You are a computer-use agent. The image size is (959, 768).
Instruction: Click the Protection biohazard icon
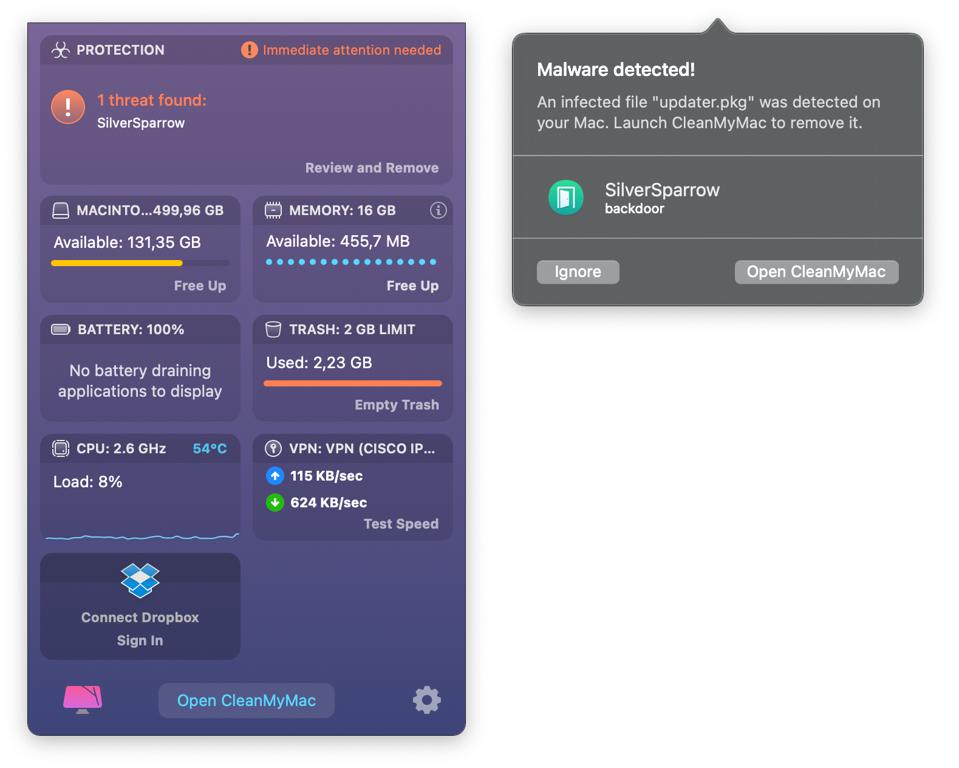59,49
